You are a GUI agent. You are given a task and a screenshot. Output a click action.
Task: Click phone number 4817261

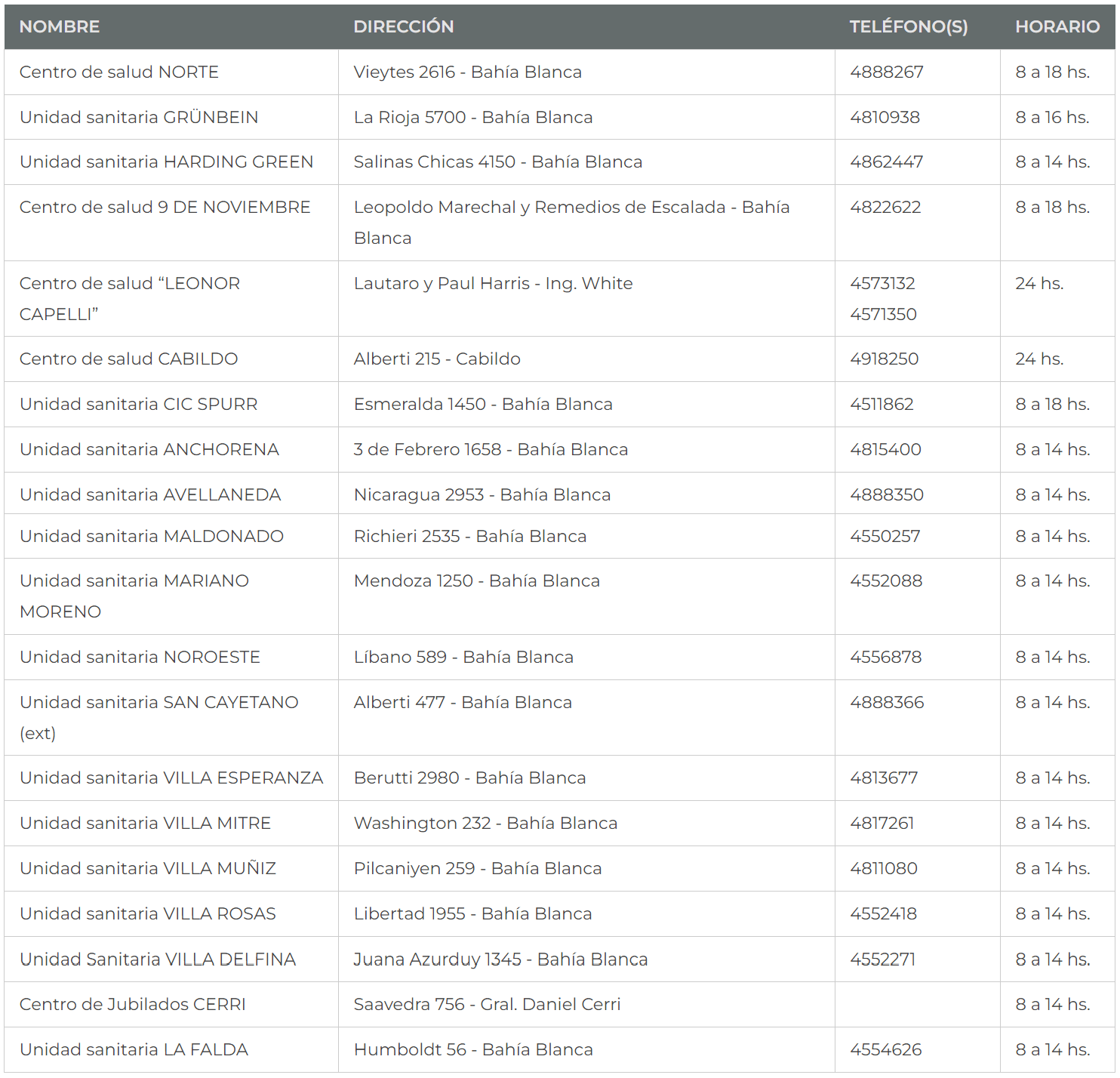882,824
